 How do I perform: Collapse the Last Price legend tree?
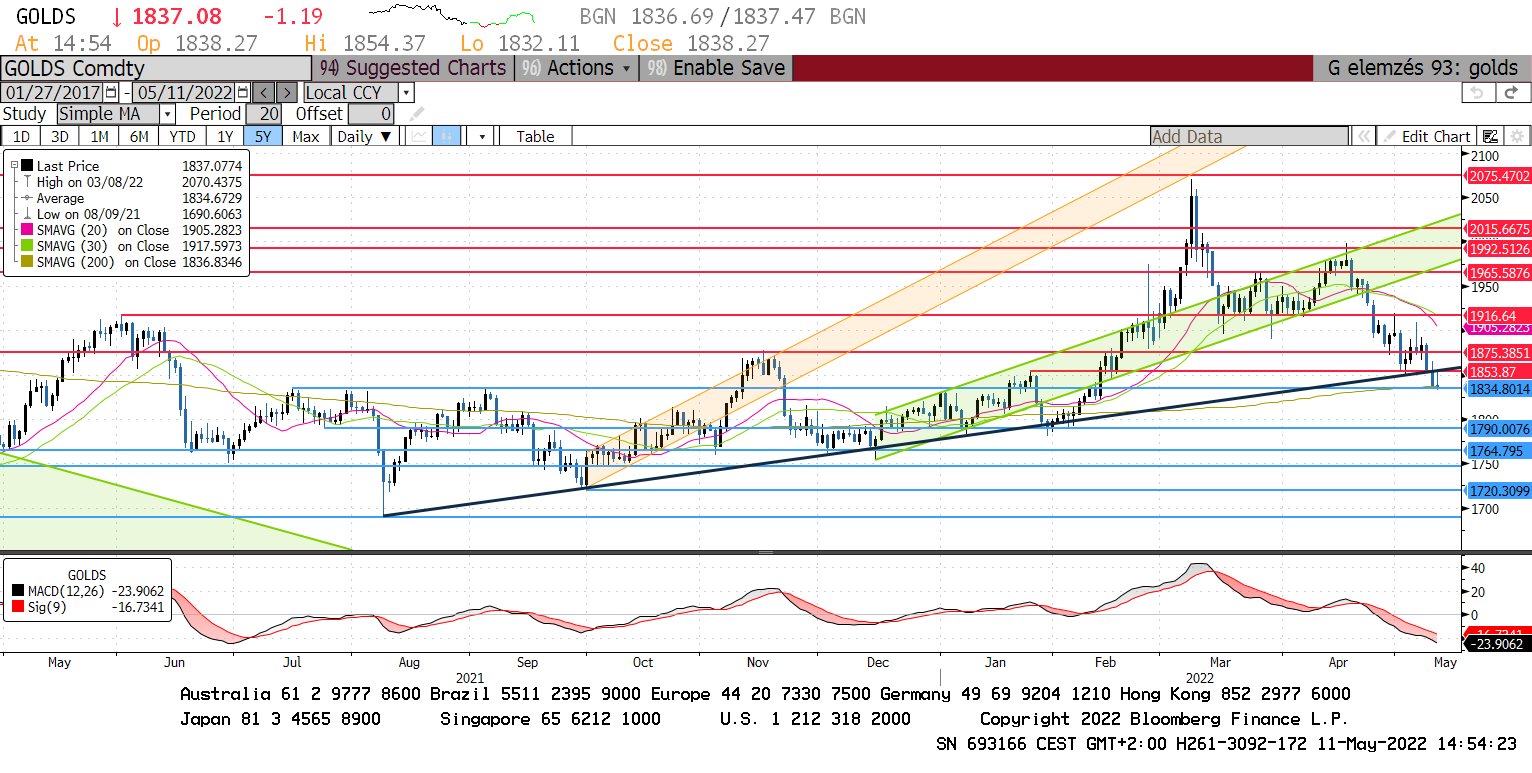12,166
